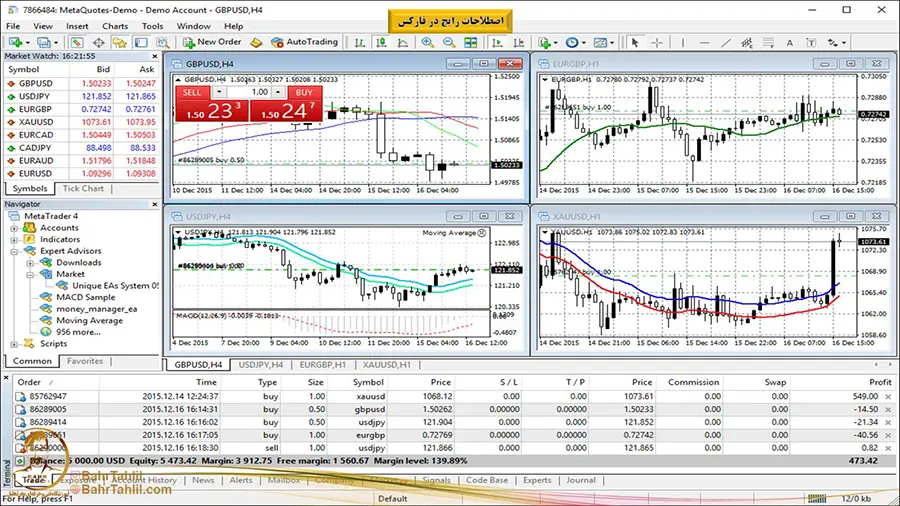This screenshot has width=900, height=506.
Task: Select the draw vertical line tool
Action: [x=681, y=42]
